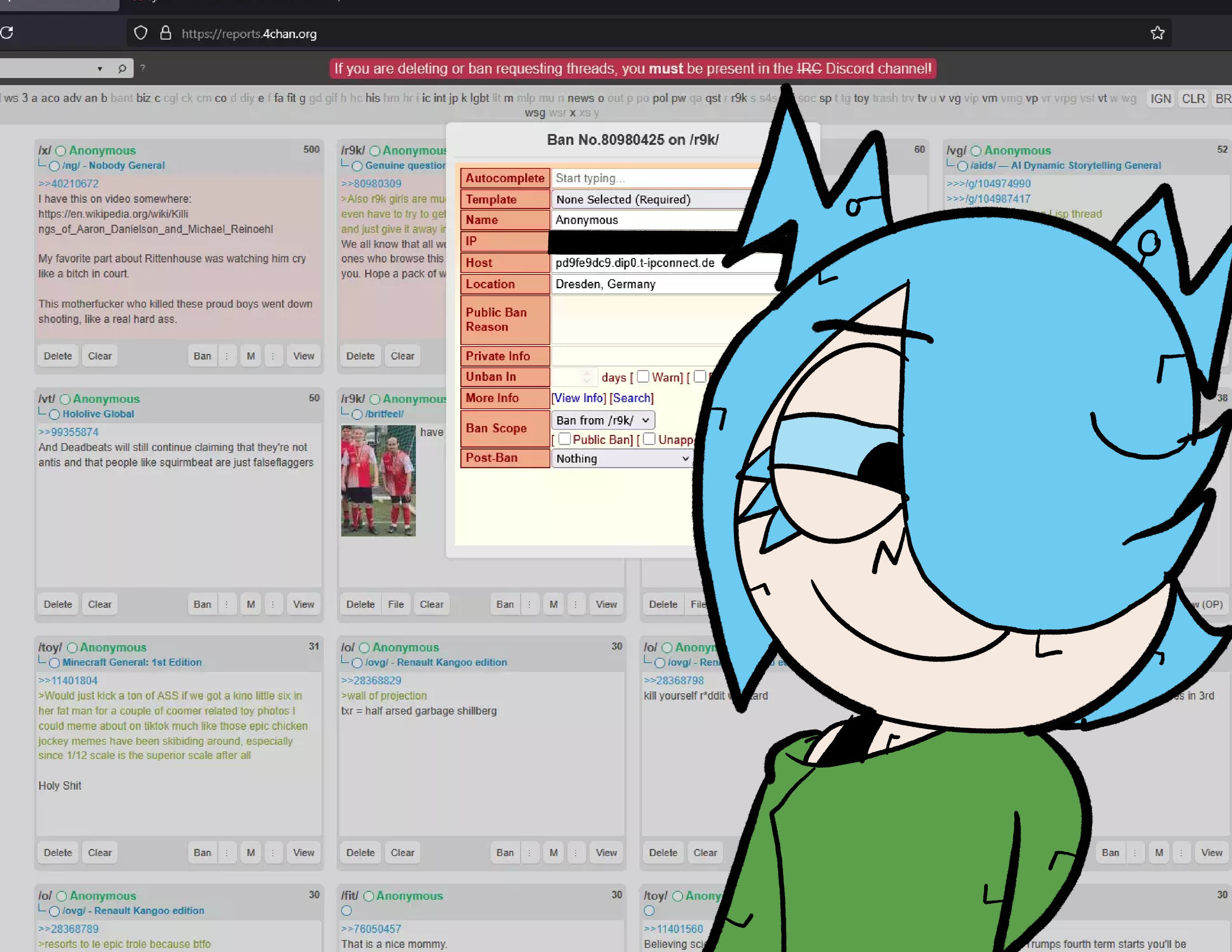Select radio next to /x/ Anonymous name
The height and width of the screenshot is (952, 1232).
61,151
